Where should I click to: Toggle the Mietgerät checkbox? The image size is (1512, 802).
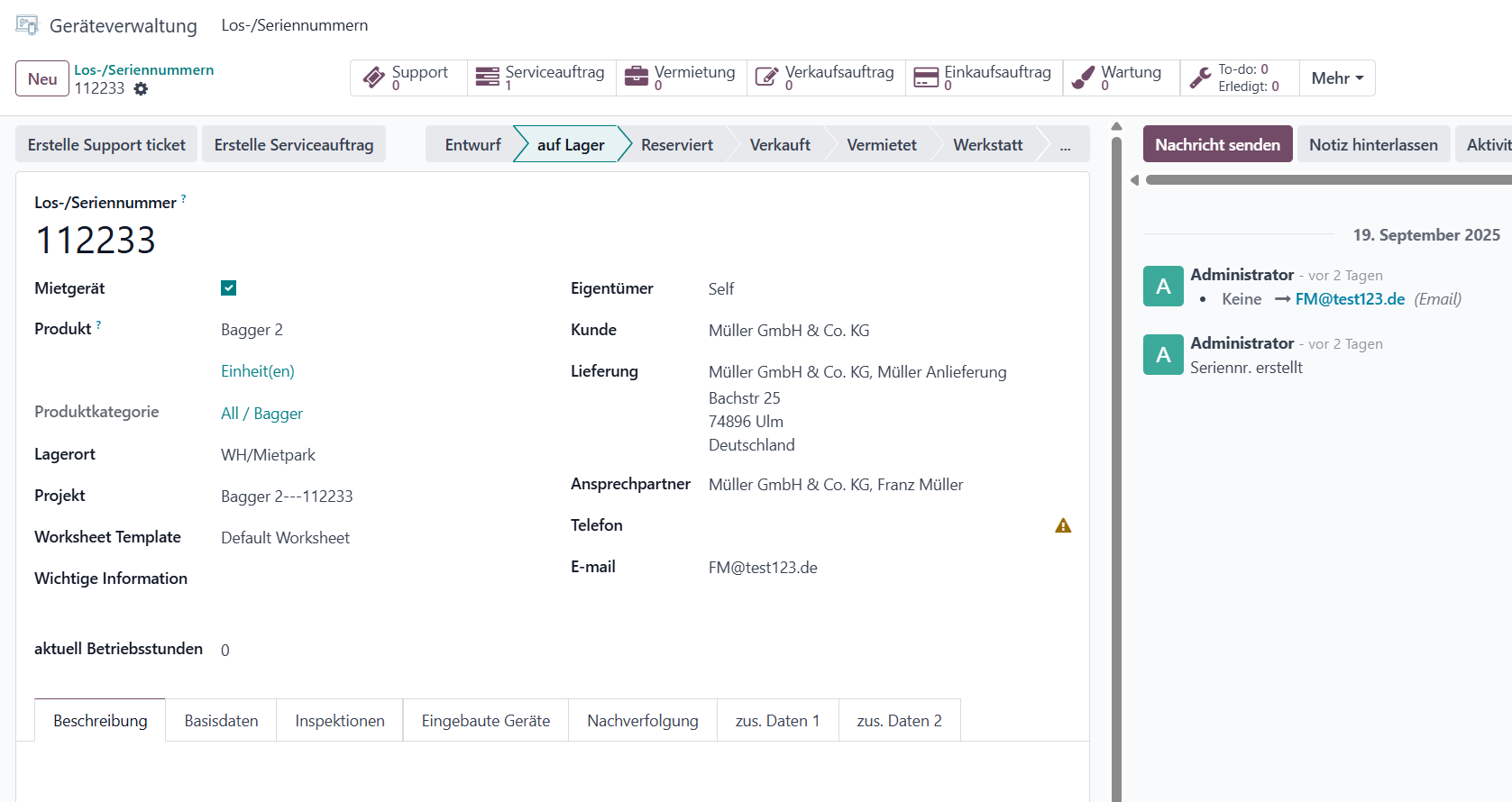pyautogui.click(x=228, y=288)
